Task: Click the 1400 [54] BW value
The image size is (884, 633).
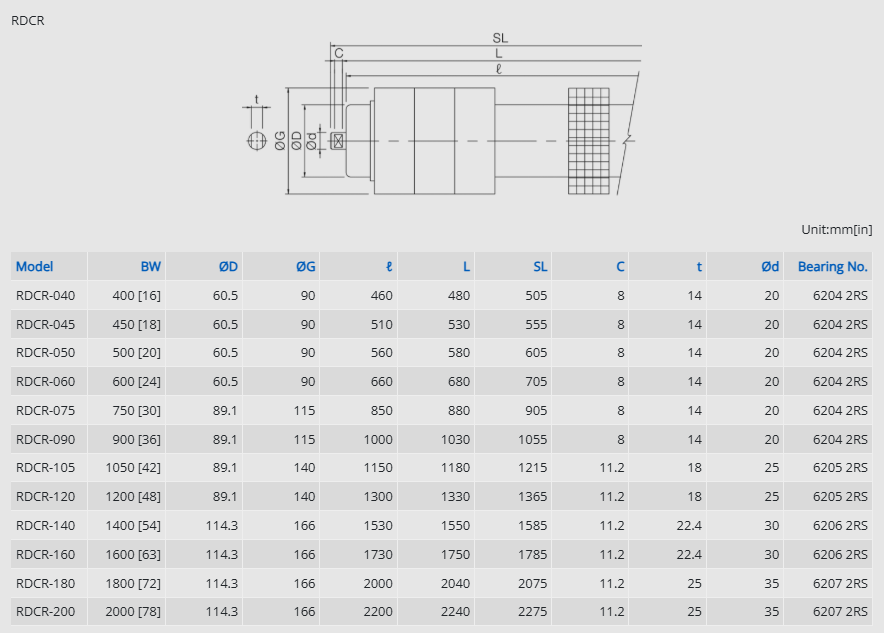Action: (137, 525)
